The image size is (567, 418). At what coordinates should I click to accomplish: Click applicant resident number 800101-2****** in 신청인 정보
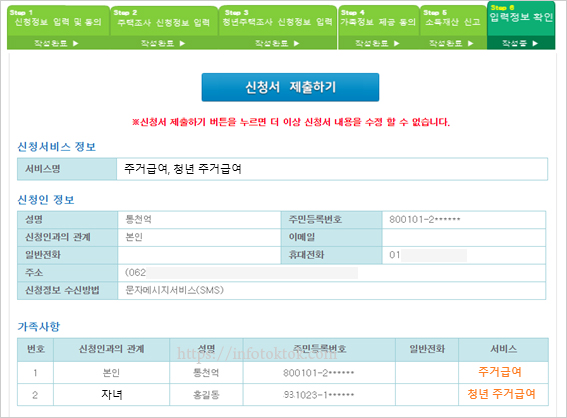(425, 219)
